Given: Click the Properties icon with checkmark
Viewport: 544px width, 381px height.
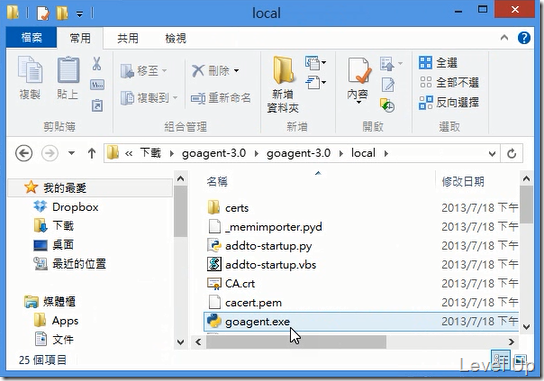Looking at the screenshot, I should click(359, 71).
